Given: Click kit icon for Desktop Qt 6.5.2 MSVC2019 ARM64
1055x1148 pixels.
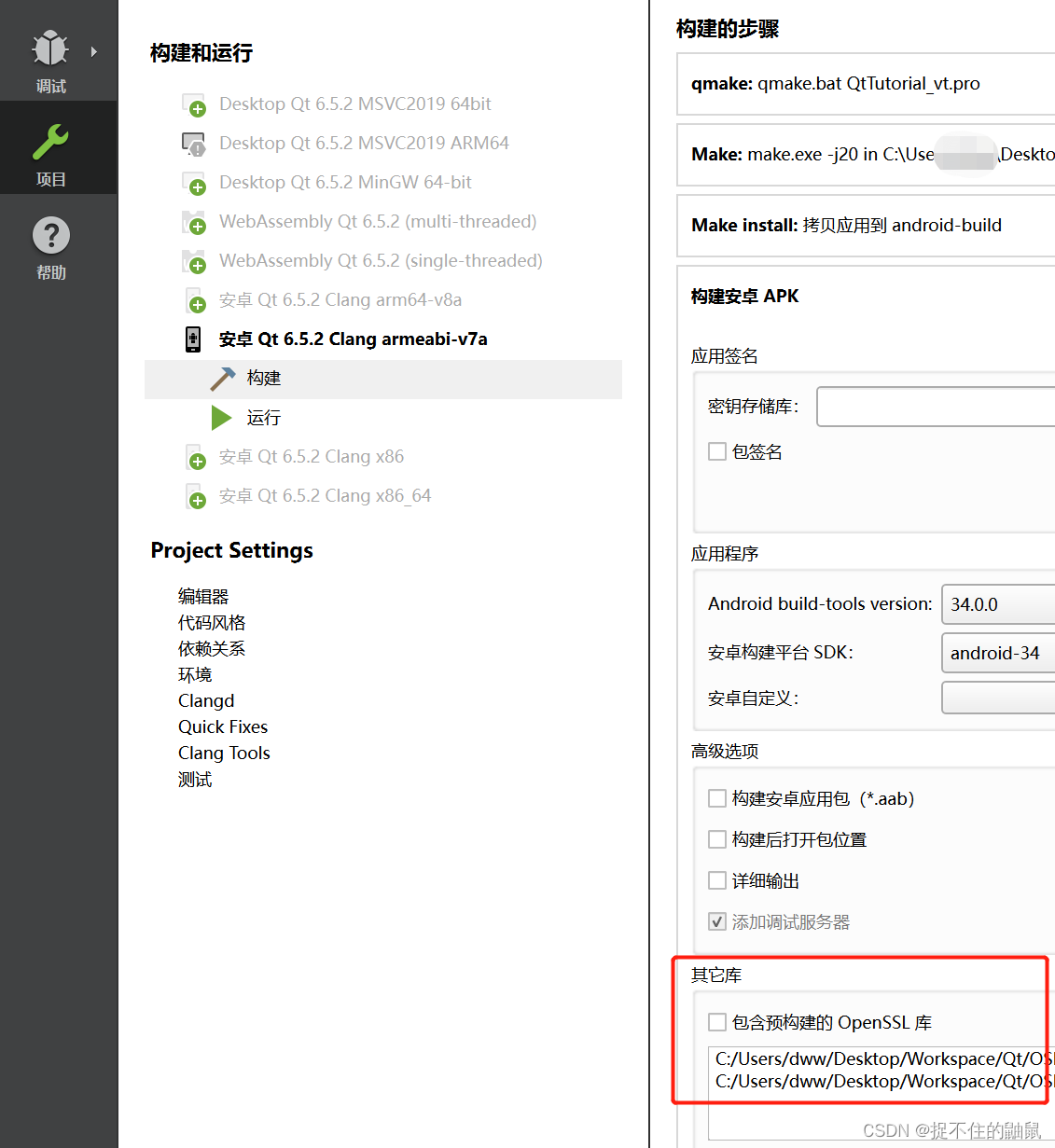Looking at the screenshot, I should point(193,144).
